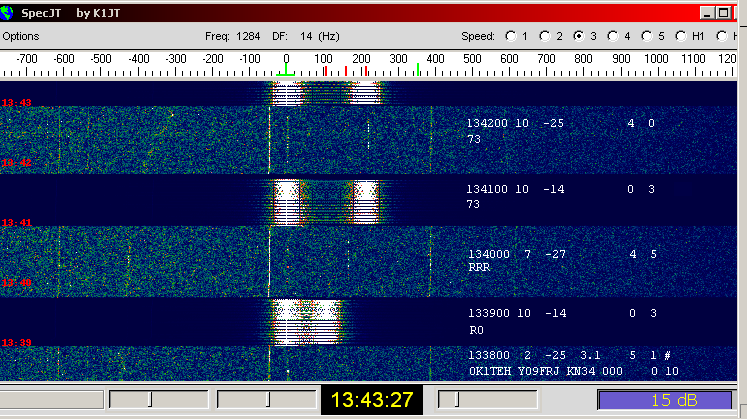This screenshot has height=420, width=747.
Task: Click the SpecJT globe icon in title bar
Action: (9, 12)
